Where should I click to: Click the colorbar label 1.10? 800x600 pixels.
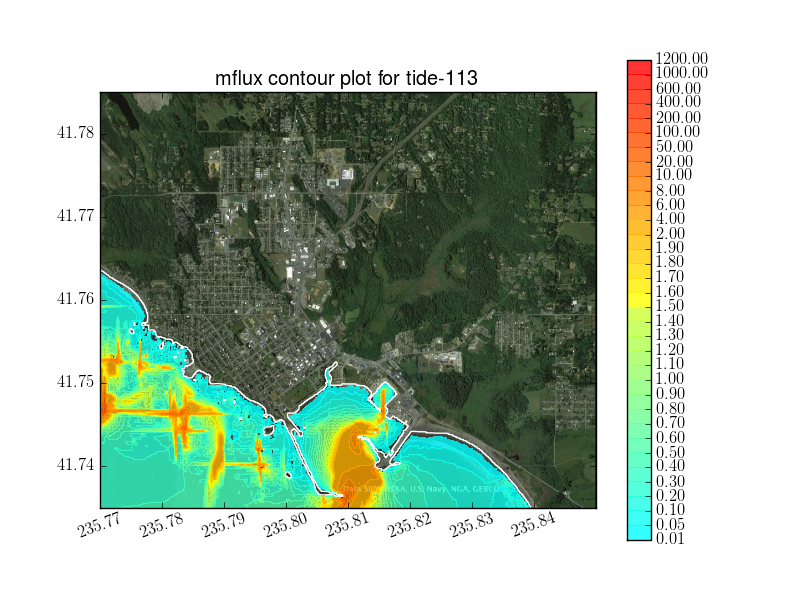(670, 364)
